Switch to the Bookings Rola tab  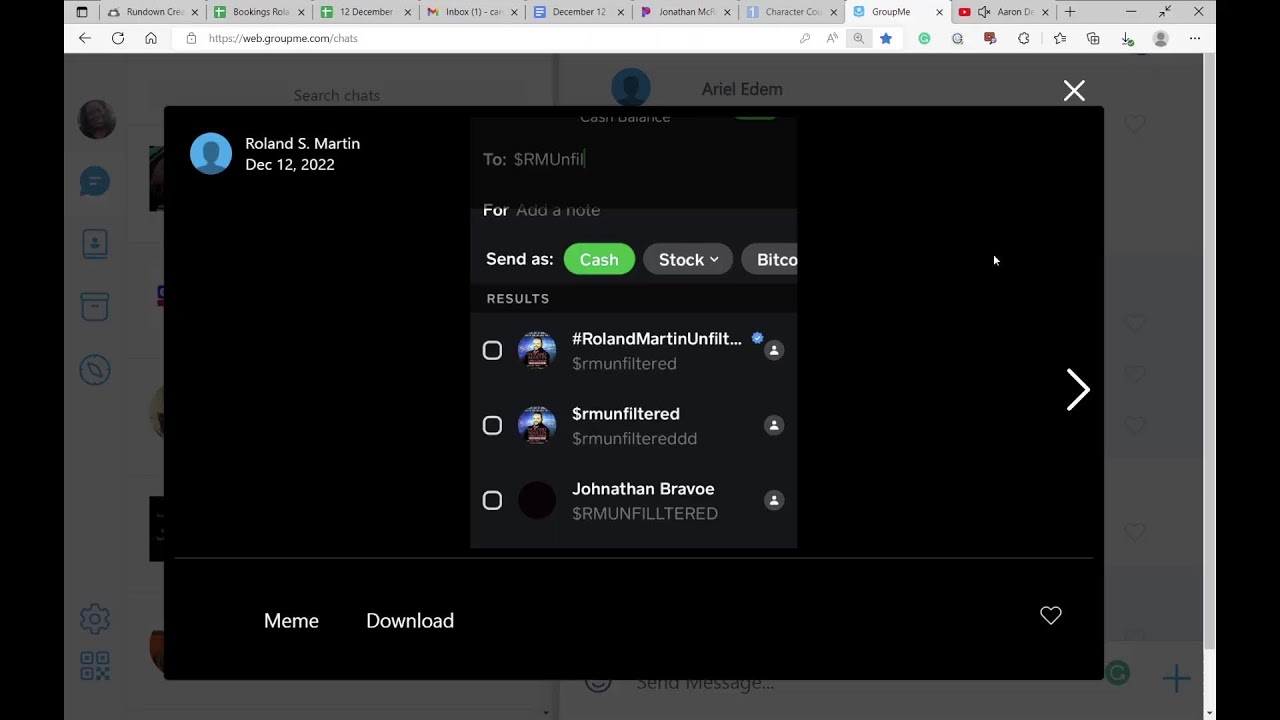pos(259,12)
